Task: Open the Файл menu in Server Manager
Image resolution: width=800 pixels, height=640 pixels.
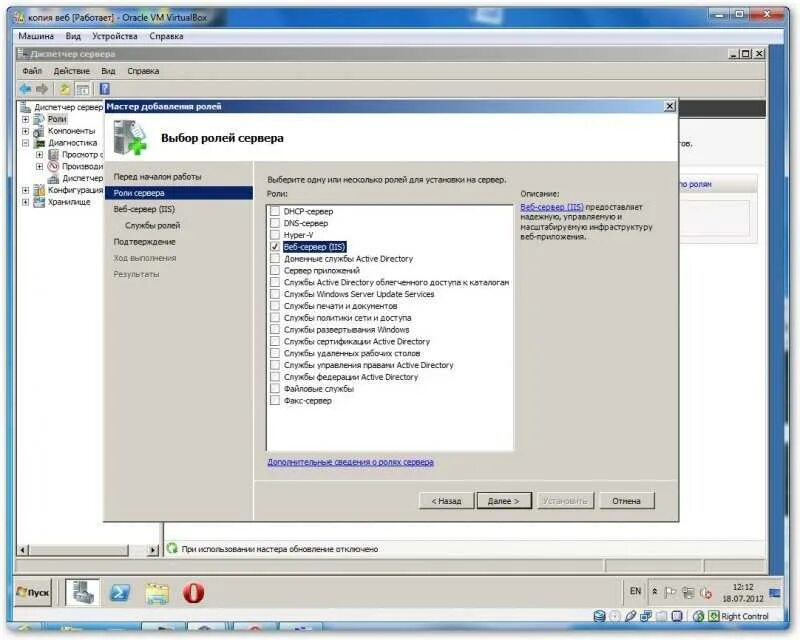Action: [32, 71]
